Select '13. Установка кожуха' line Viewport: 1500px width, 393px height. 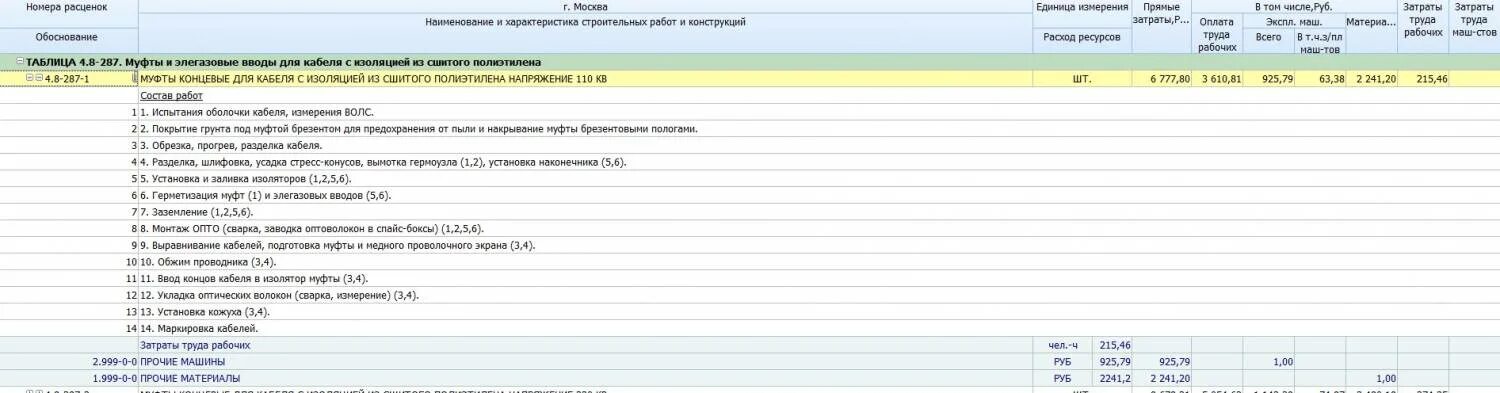[x=205, y=312]
